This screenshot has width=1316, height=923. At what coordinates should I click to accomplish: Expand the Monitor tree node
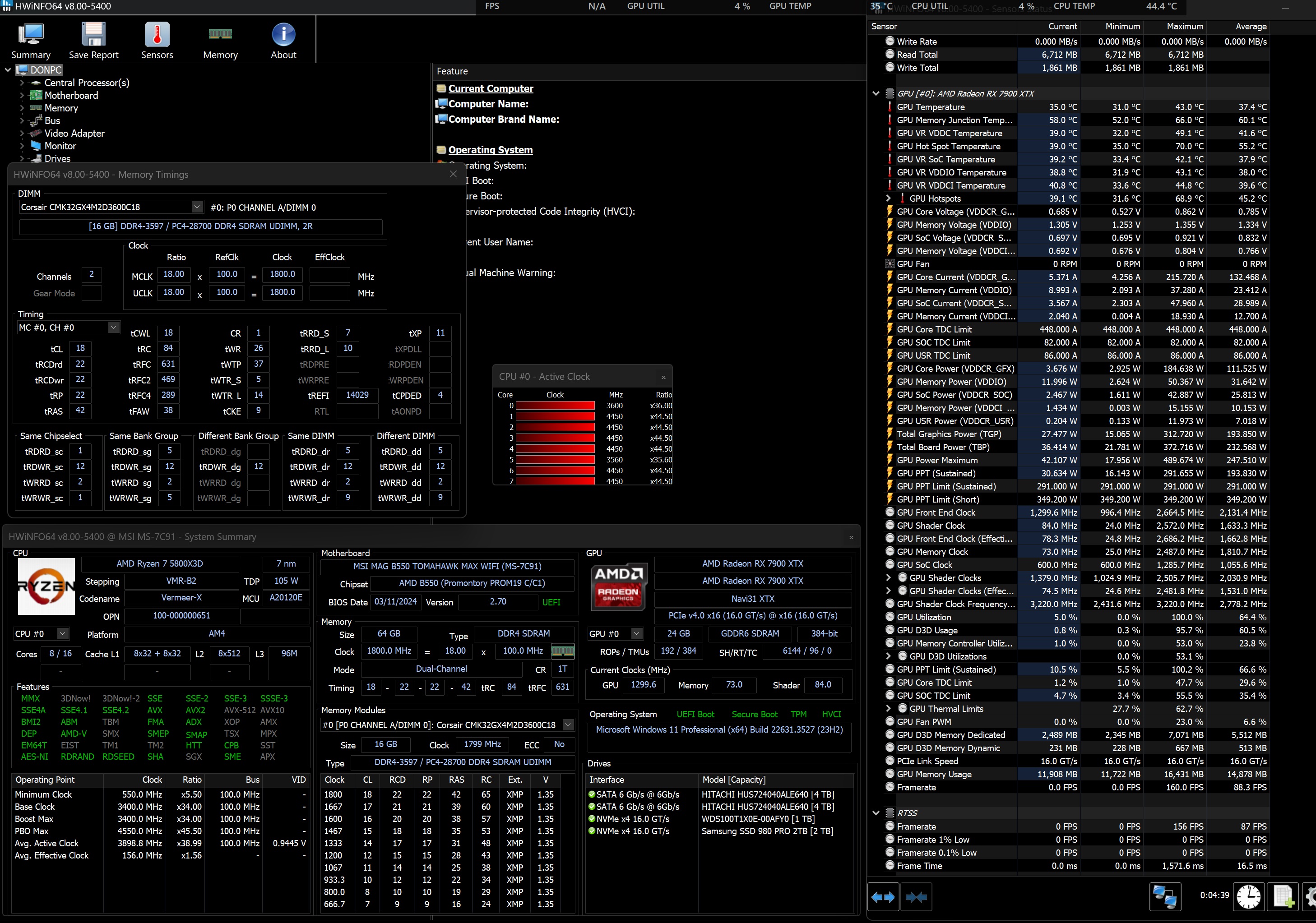(23, 146)
